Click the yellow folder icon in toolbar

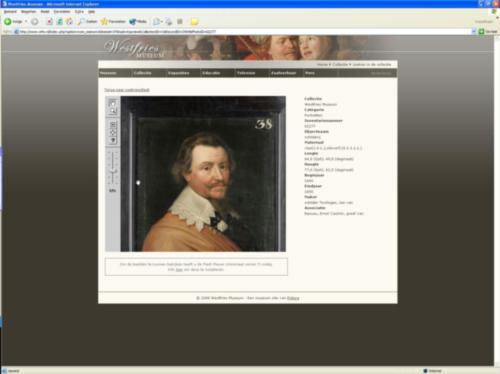point(194,21)
